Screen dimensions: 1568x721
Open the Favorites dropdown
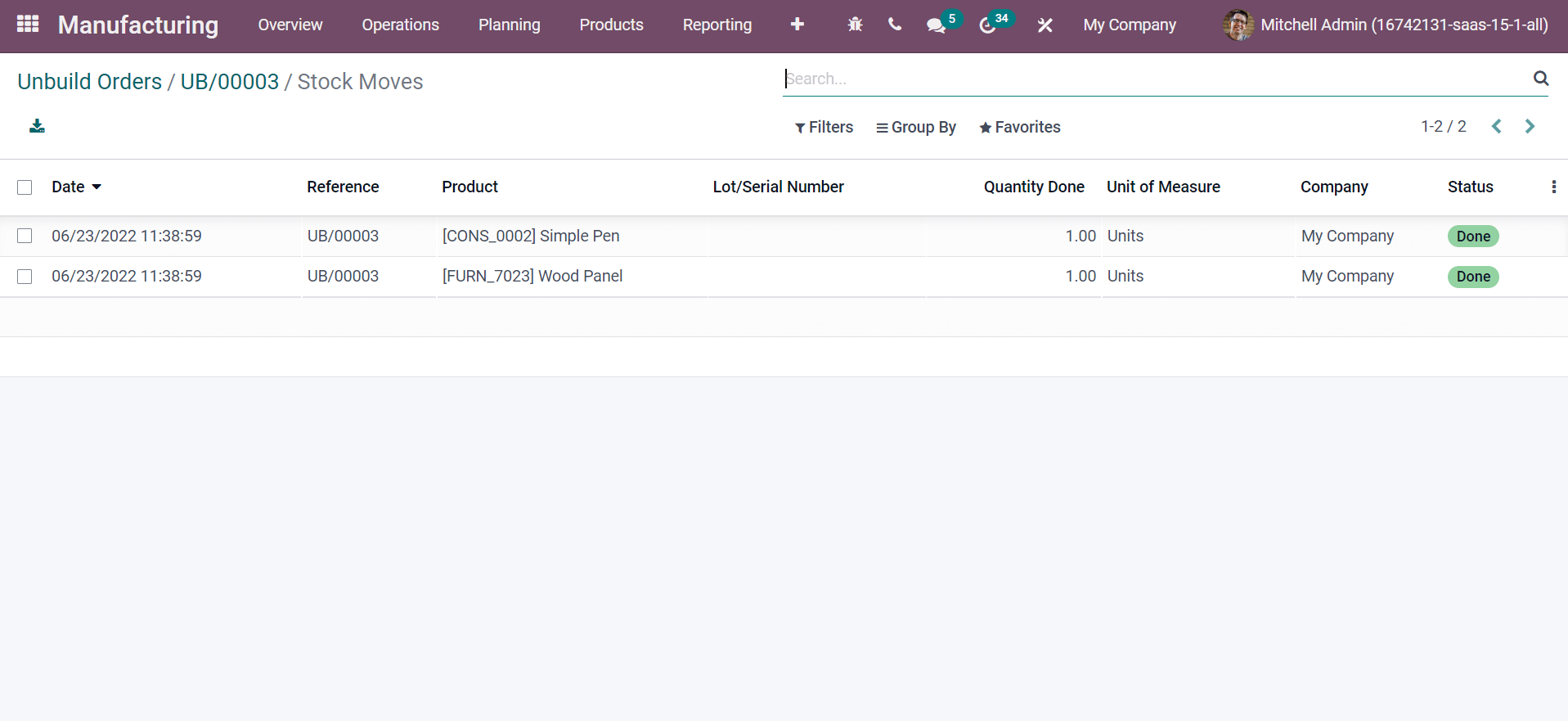[x=1020, y=127]
